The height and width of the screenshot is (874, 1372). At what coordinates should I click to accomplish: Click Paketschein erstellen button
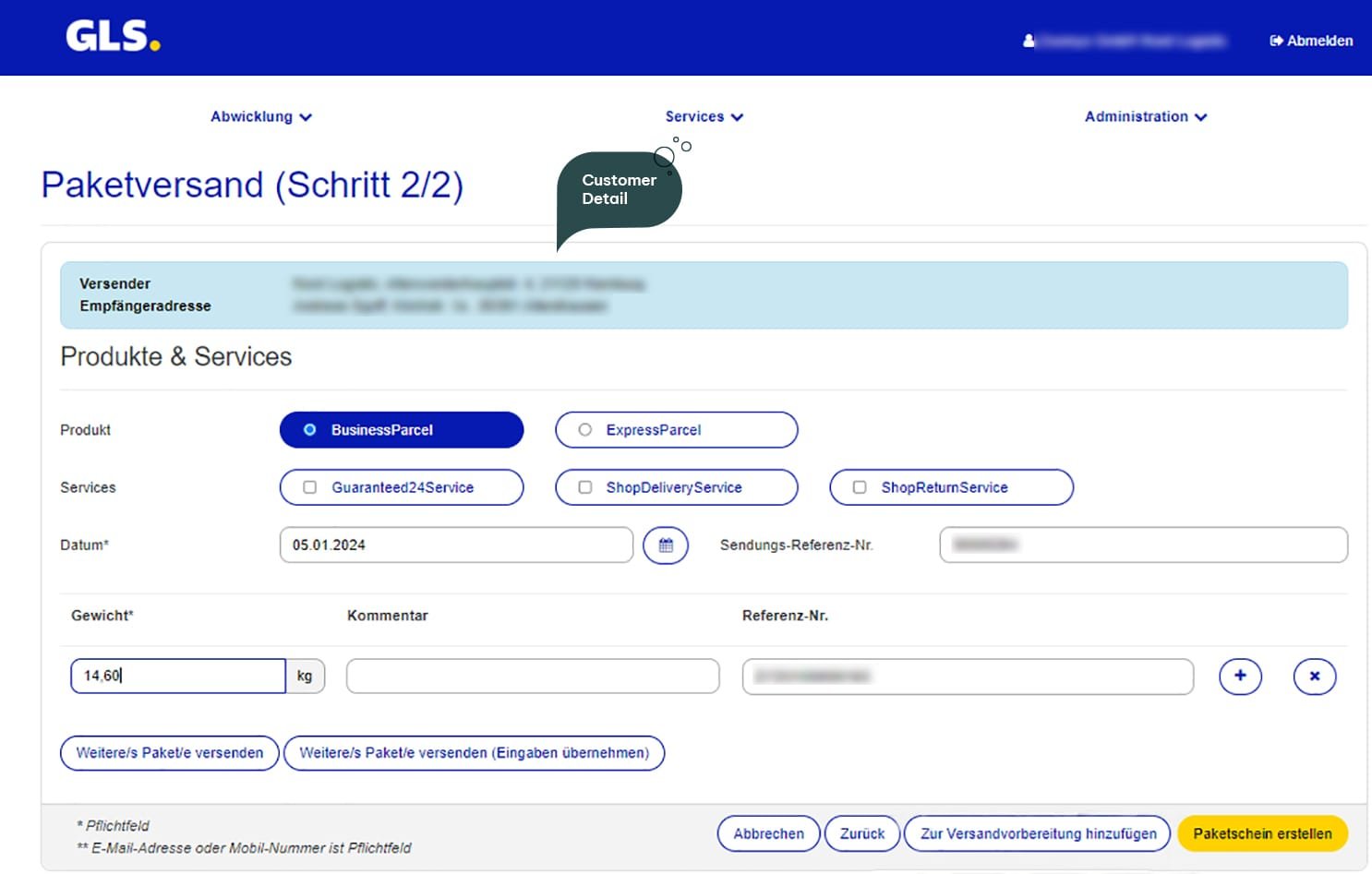[1262, 833]
